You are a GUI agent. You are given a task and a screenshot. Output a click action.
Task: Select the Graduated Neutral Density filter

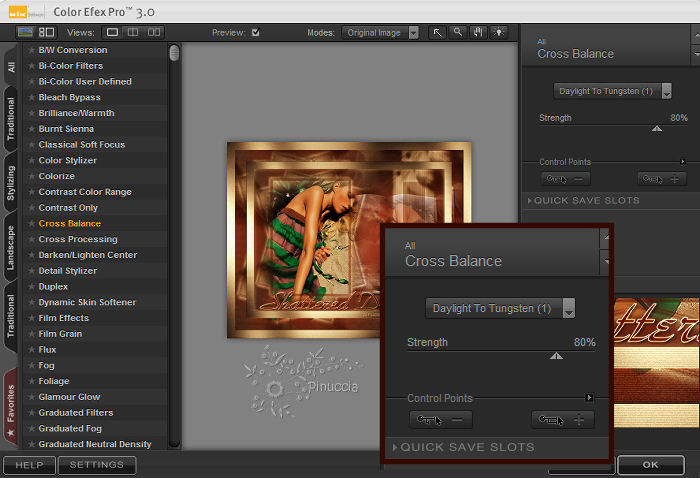tap(95, 444)
